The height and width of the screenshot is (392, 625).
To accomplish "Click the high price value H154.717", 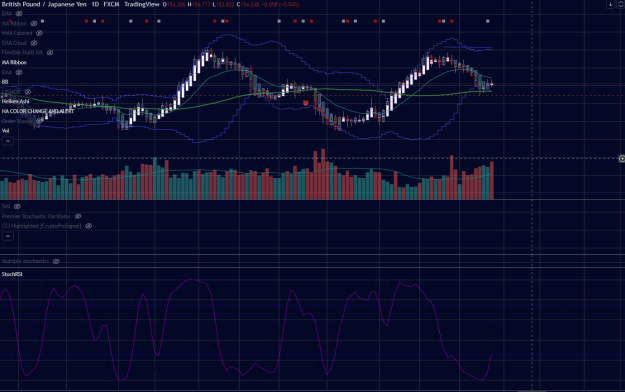I will [x=199, y=4].
